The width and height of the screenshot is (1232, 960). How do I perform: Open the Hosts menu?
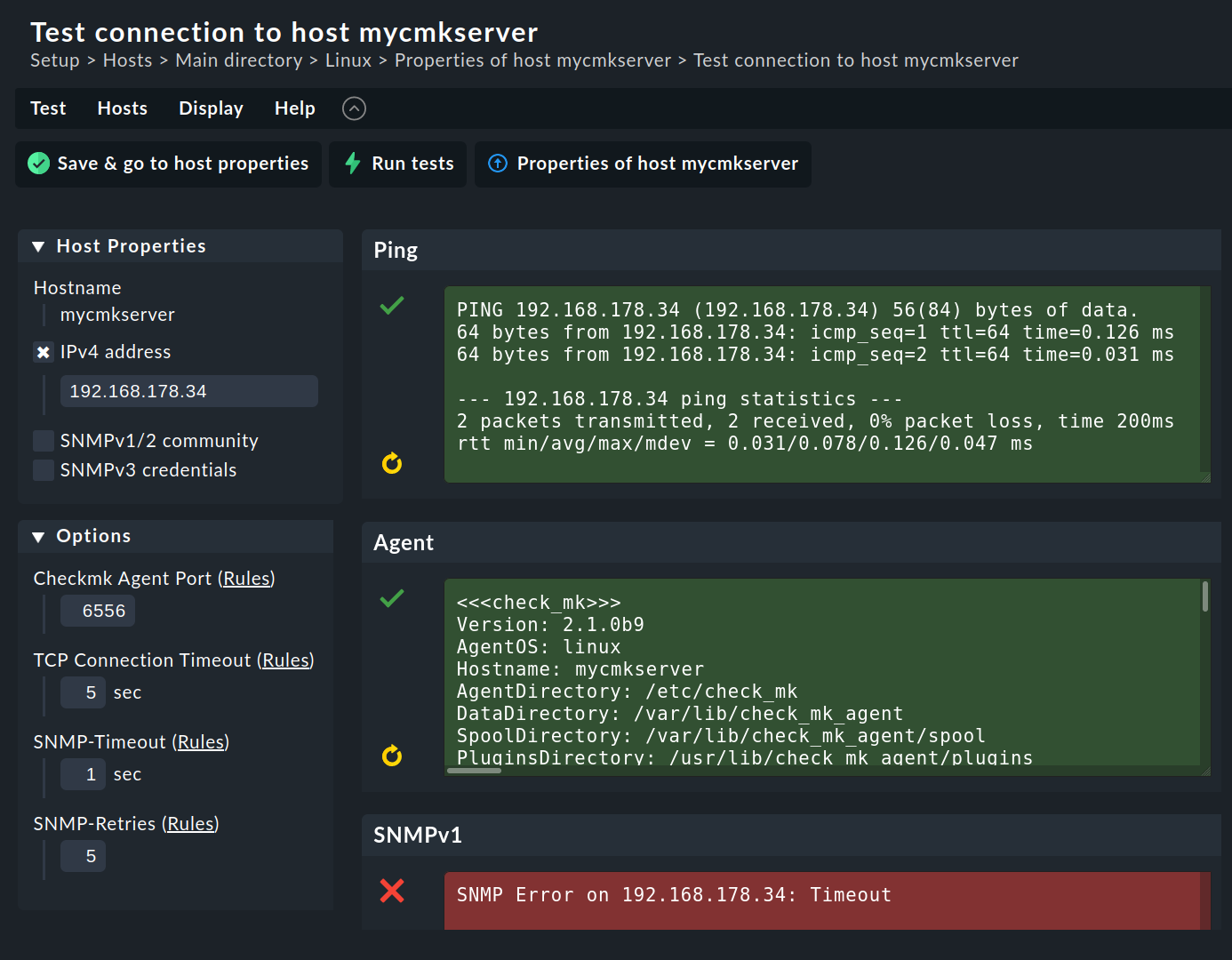[123, 108]
